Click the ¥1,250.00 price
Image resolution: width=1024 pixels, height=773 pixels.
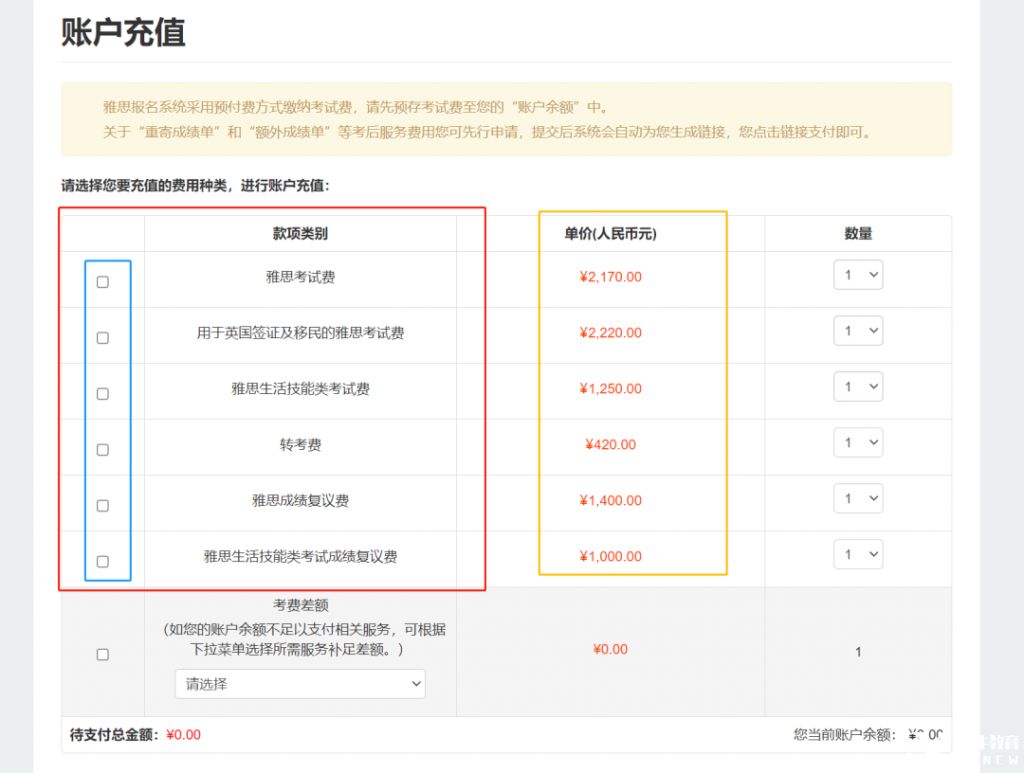click(x=611, y=389)
